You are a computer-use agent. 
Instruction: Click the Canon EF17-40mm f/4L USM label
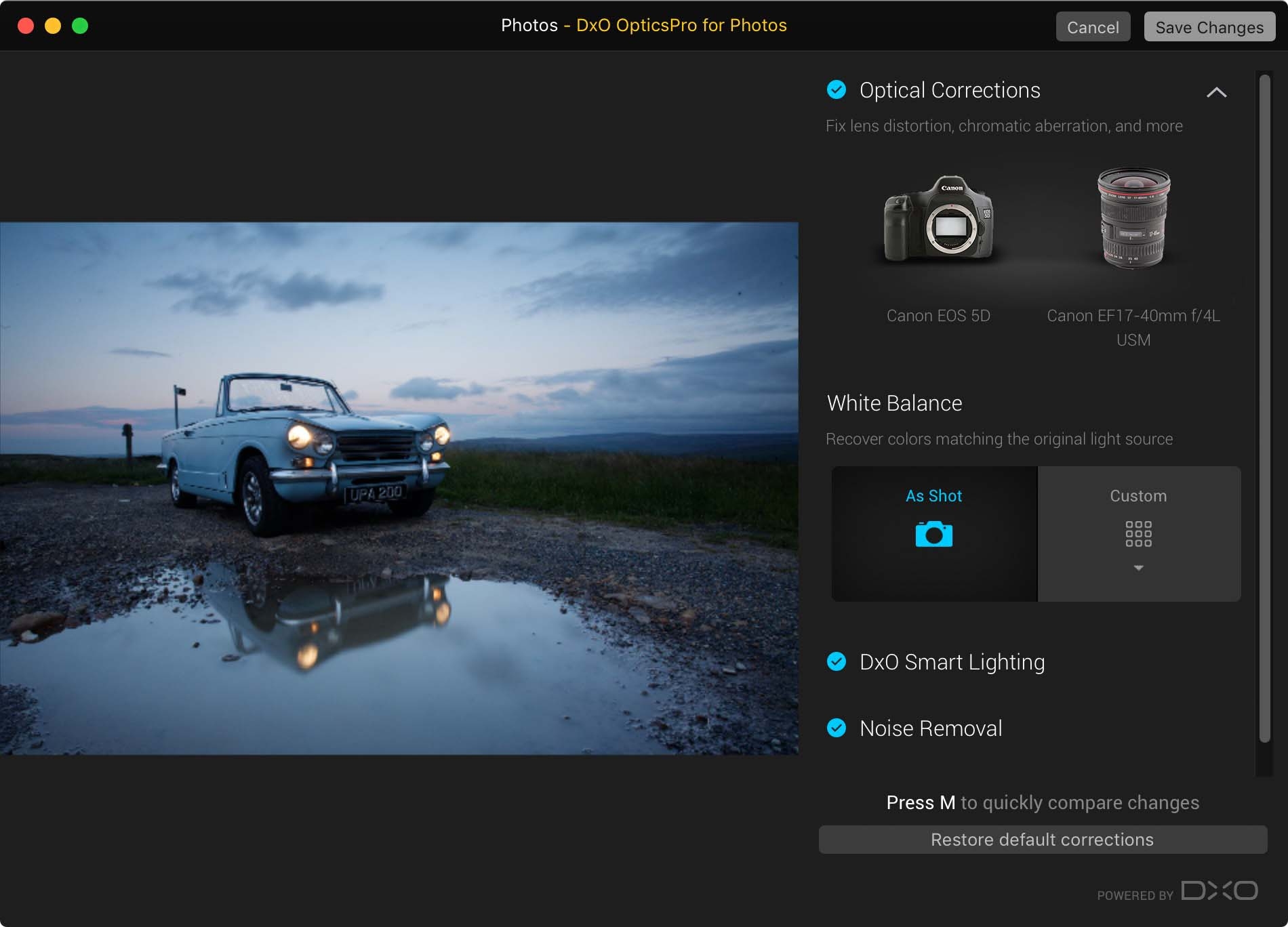(x=1133, y=327)
